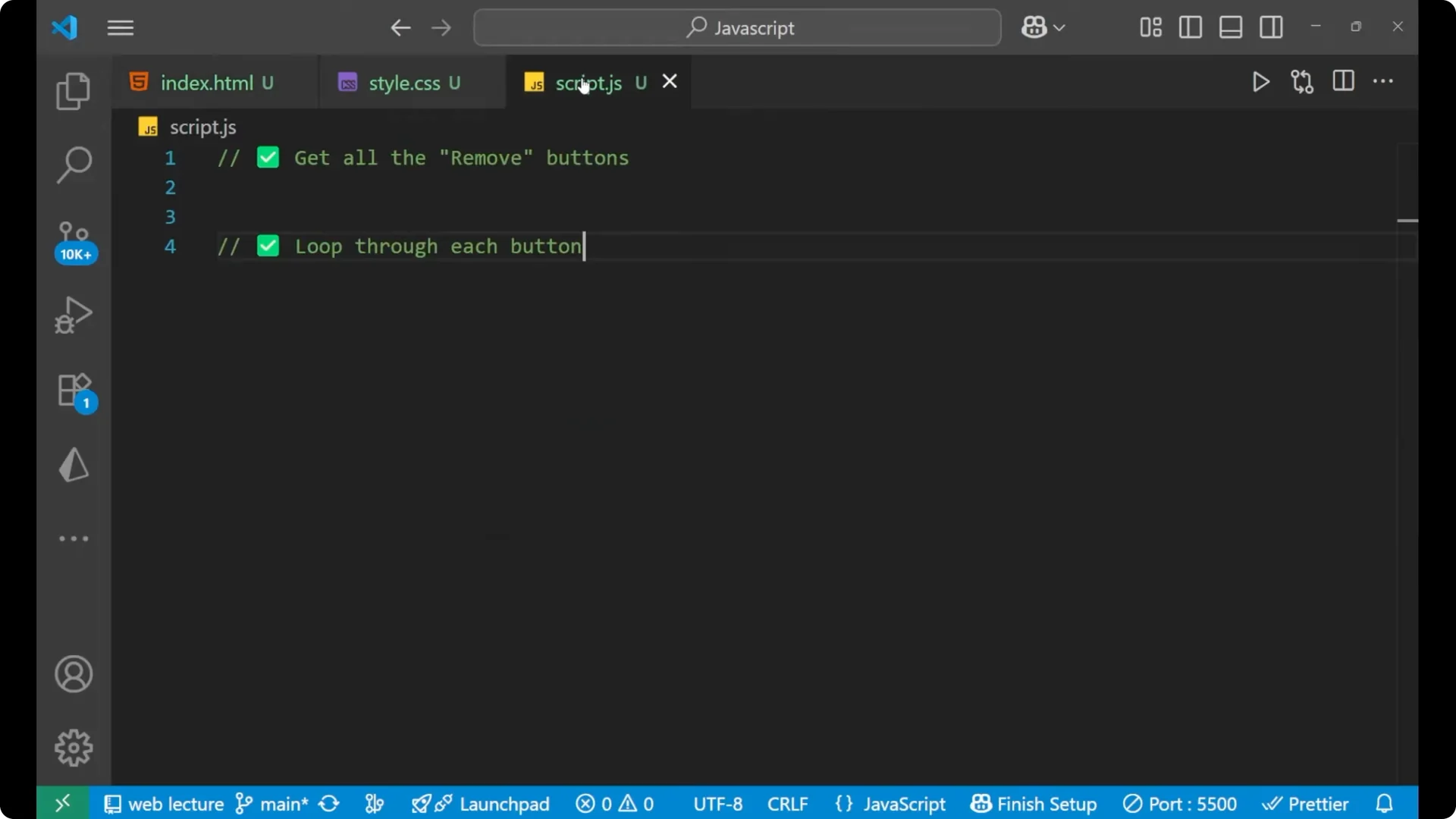
Task: Open the Copilot dropdown chevron in title bar
Action: (1061, 27)
